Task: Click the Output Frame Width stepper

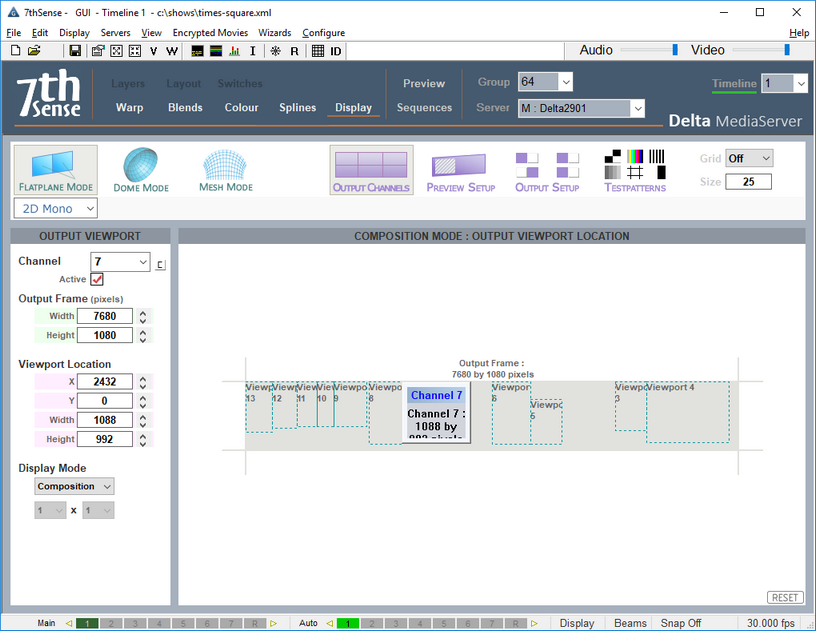Action: (143, 316)
